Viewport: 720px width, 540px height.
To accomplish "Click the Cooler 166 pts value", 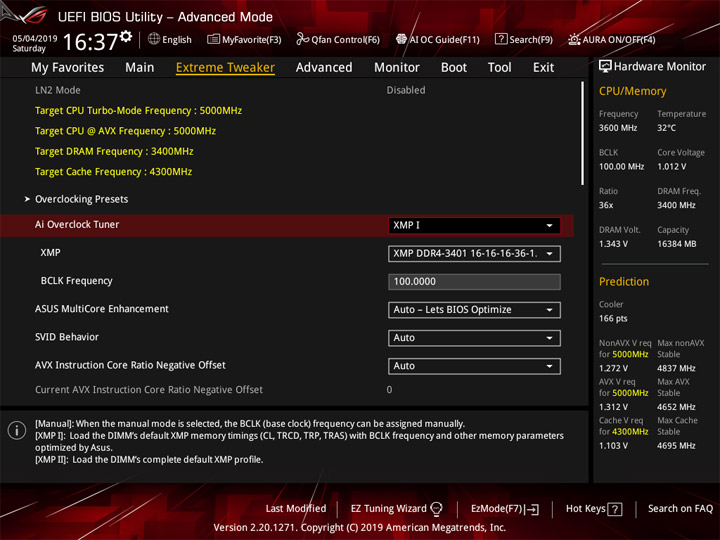I will click(x=613, y=319).
